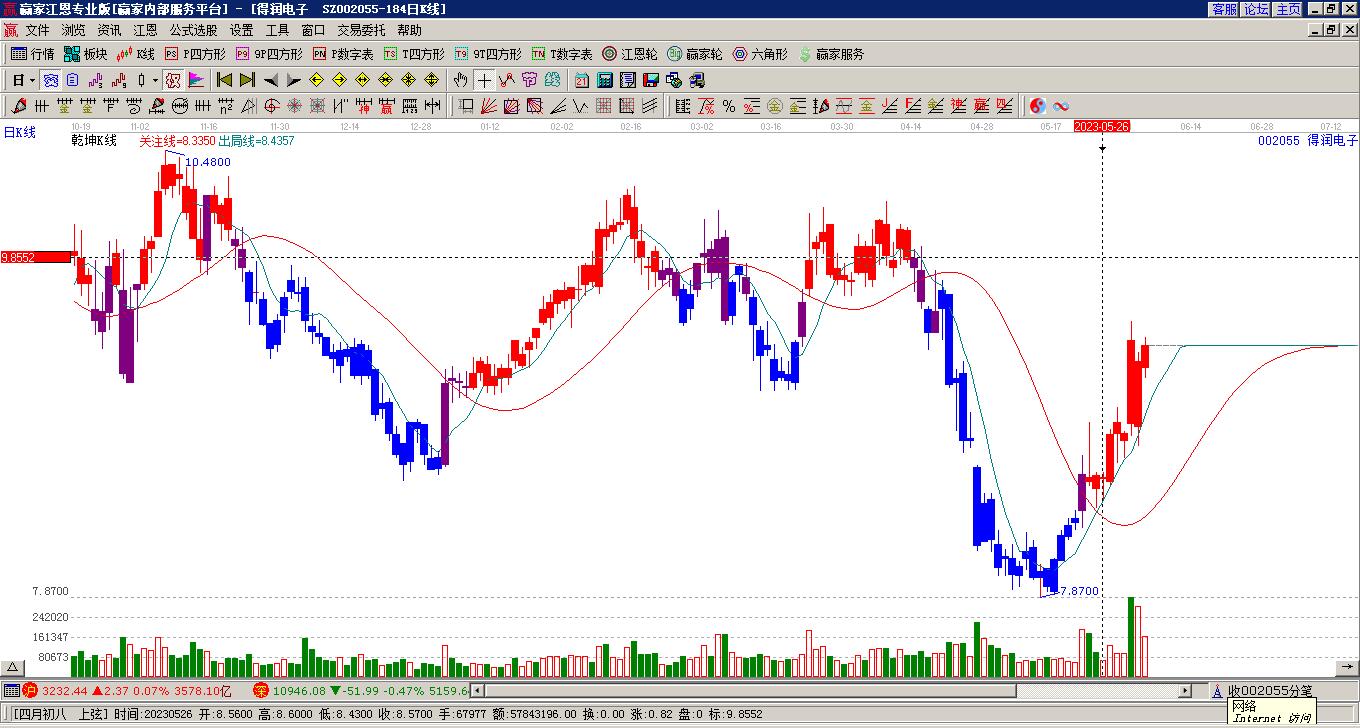
Task: Open the calendar icon showing 21
Action: 582,80
